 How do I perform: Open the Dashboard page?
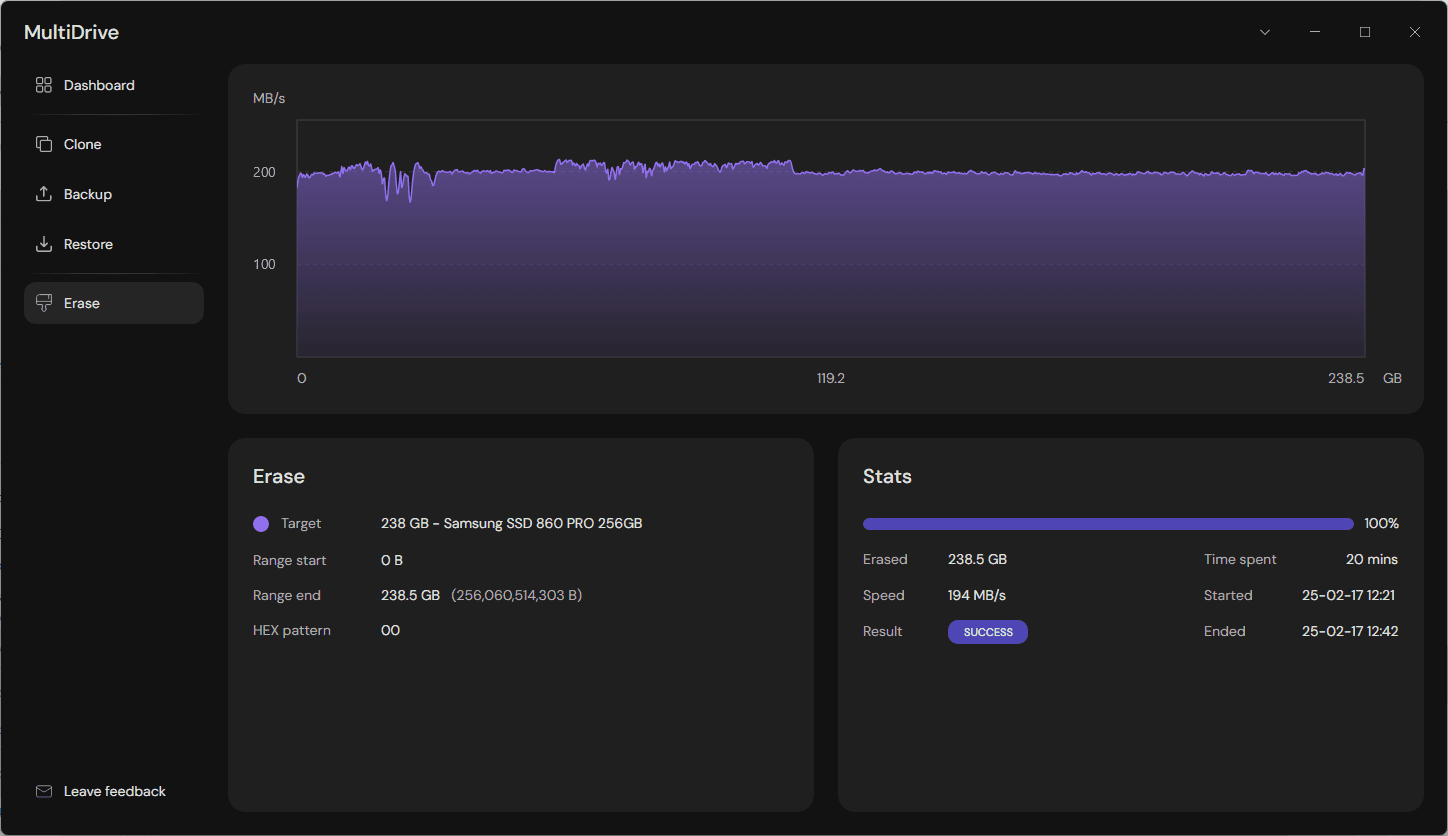(x=99, y=85)
